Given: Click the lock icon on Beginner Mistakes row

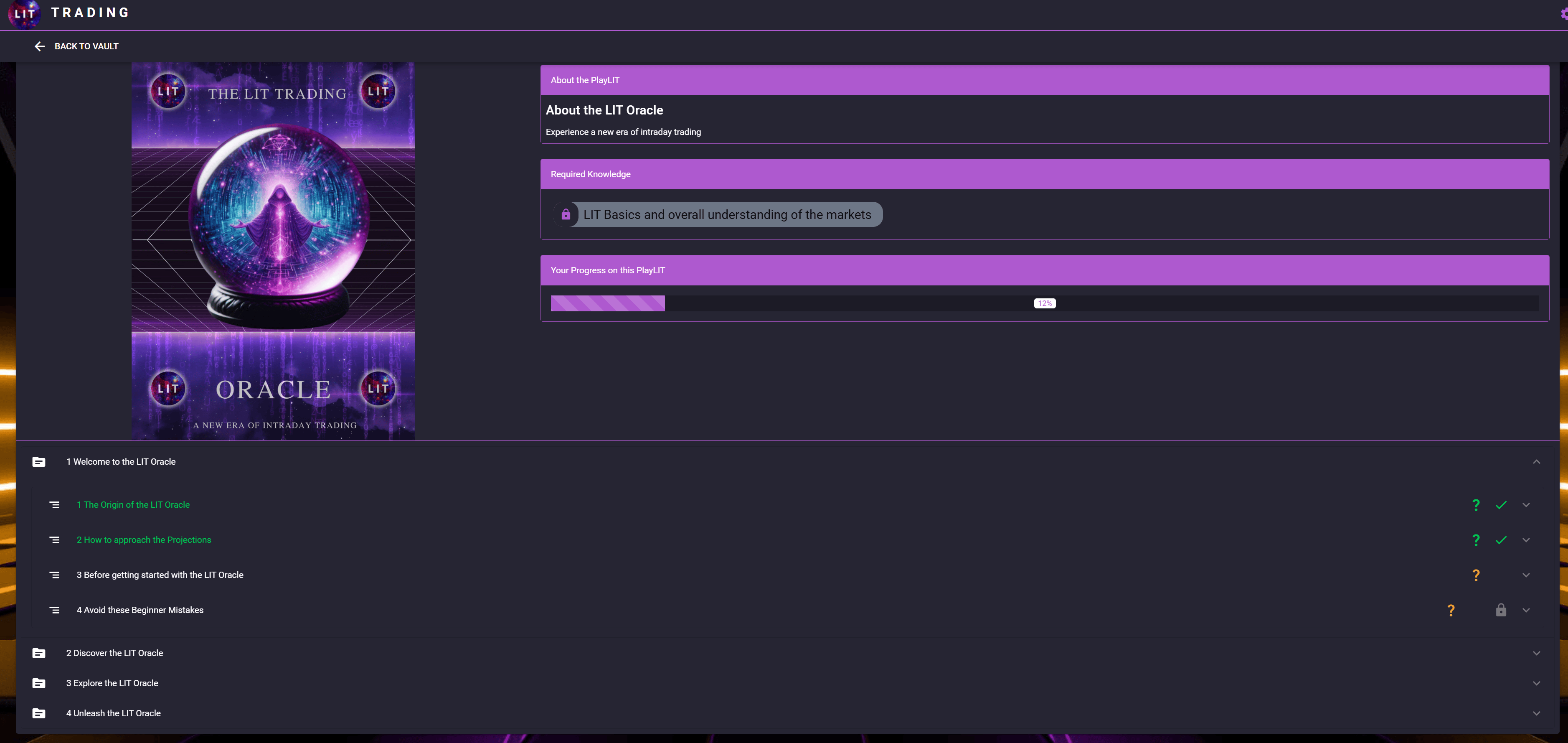Looking at the screenshot, I should [1501, 610].
